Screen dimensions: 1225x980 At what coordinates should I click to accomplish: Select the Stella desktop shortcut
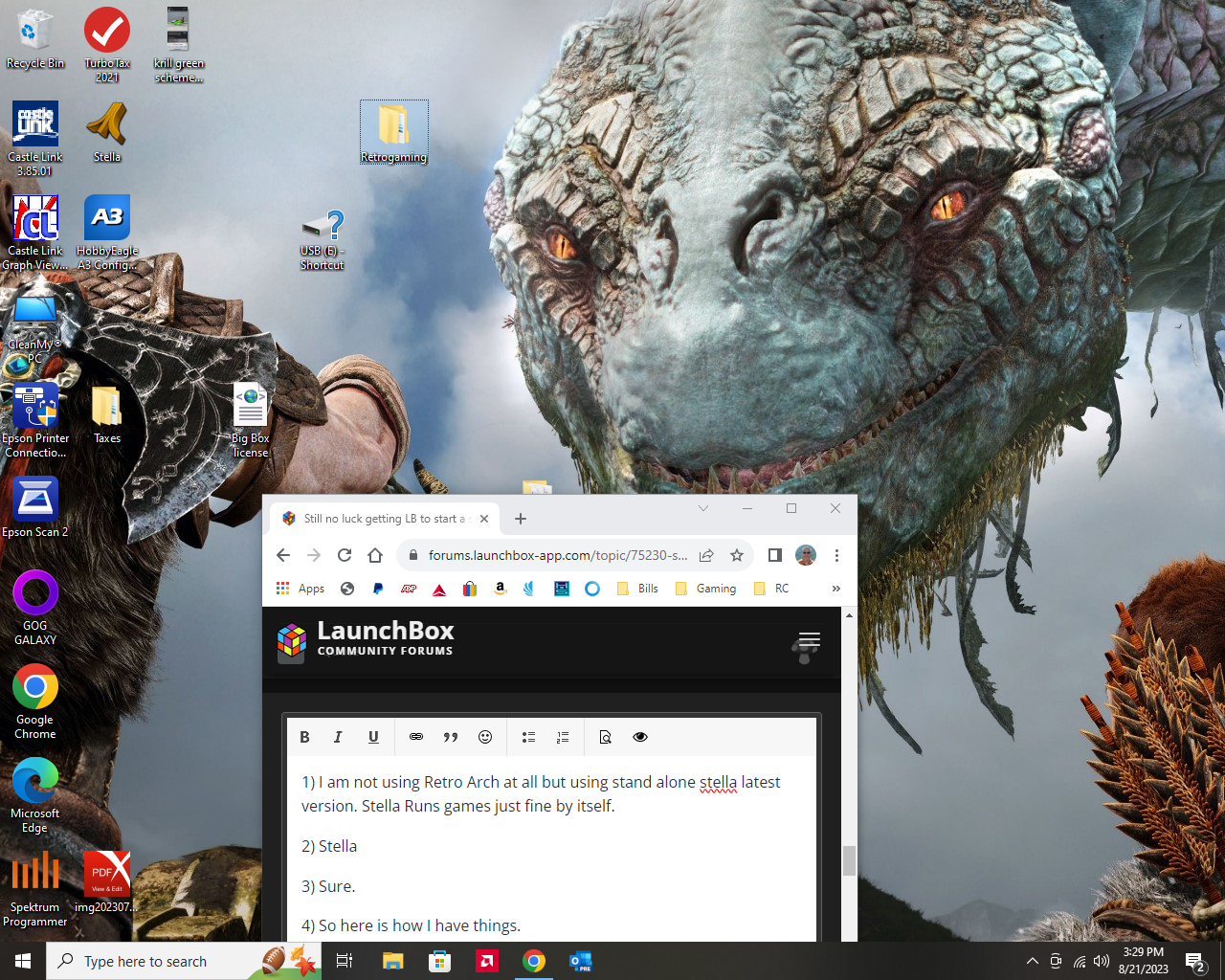(x=107, y=132)
